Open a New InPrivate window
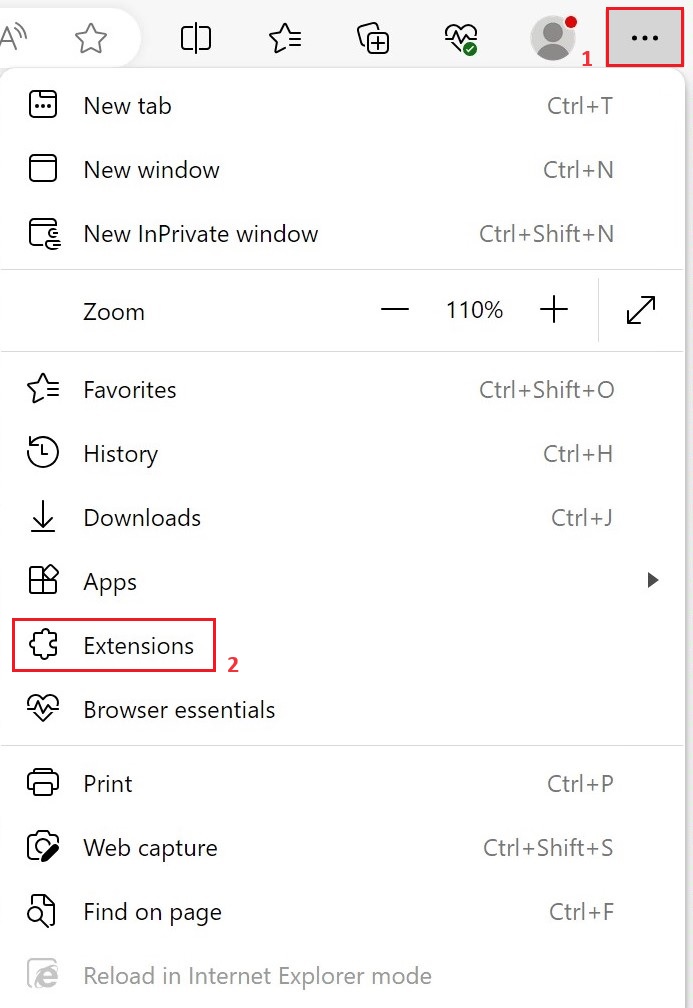The image size is (693, 1008). 200,234
